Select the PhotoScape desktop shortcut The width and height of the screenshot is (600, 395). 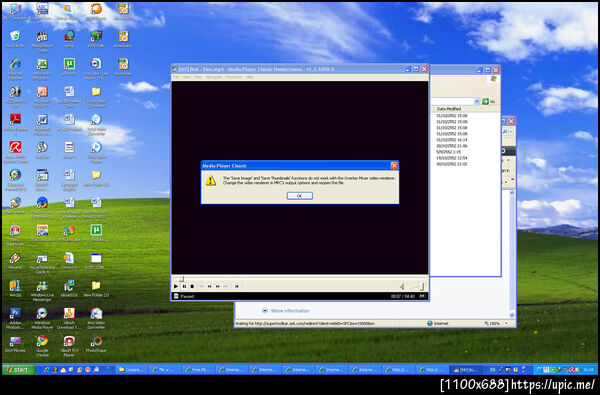(x=96, y=344)
